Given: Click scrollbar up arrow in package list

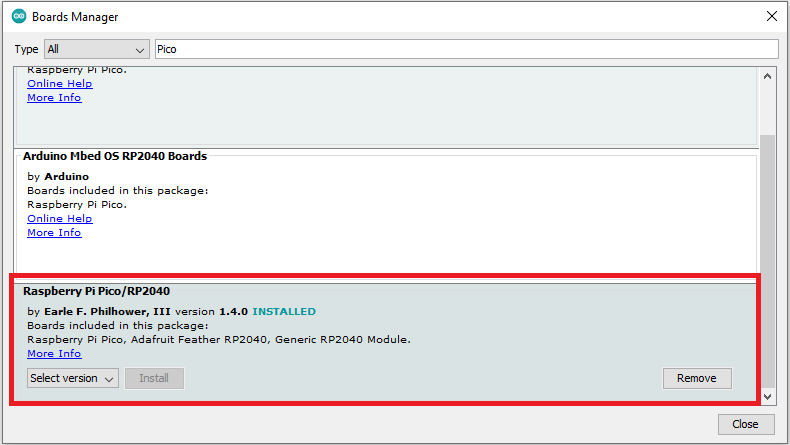Looking at the screenshot, I should tap(767, 77).
